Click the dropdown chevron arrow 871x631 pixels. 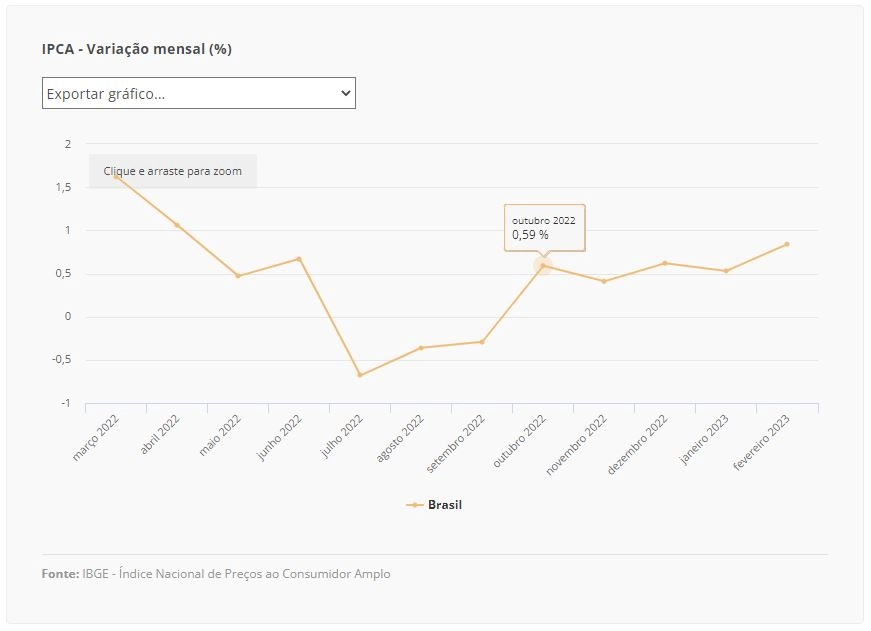point(346,93)
